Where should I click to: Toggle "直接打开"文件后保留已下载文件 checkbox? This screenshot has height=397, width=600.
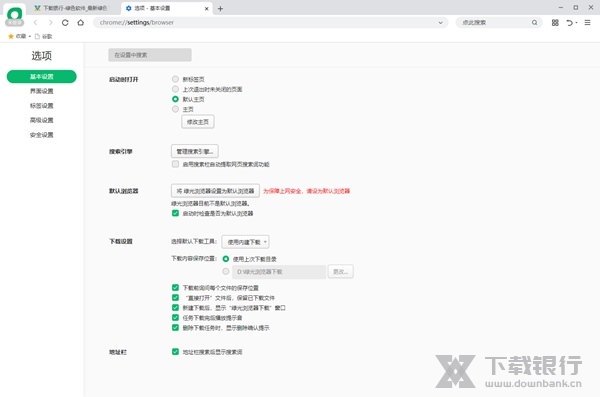click(x=175, y=297)
